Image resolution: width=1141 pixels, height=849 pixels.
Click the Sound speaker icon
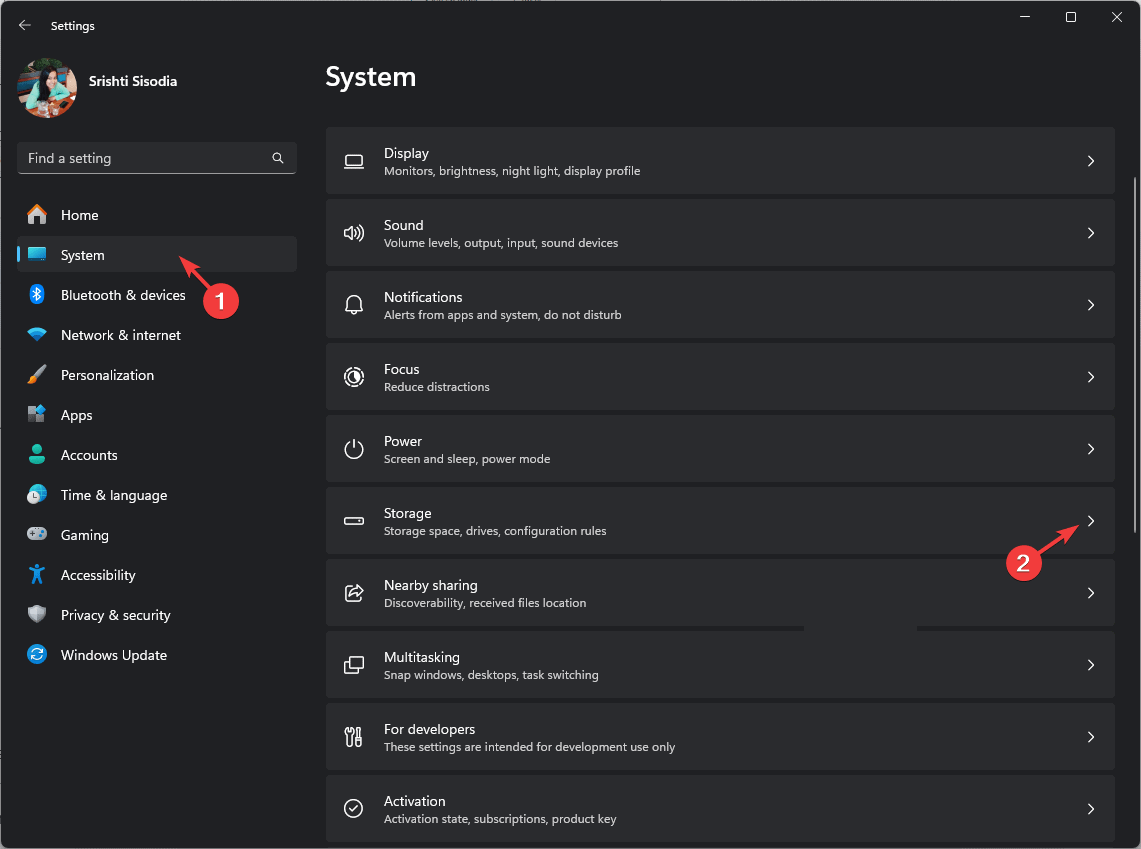tap(354, 233)
